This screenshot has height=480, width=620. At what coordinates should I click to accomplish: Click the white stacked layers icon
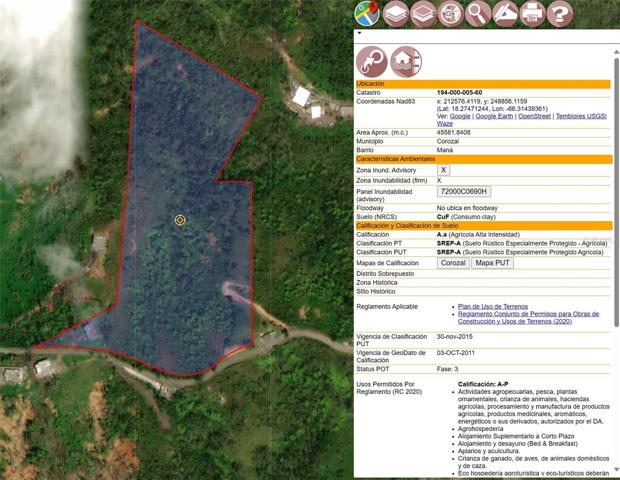point(396,14)
